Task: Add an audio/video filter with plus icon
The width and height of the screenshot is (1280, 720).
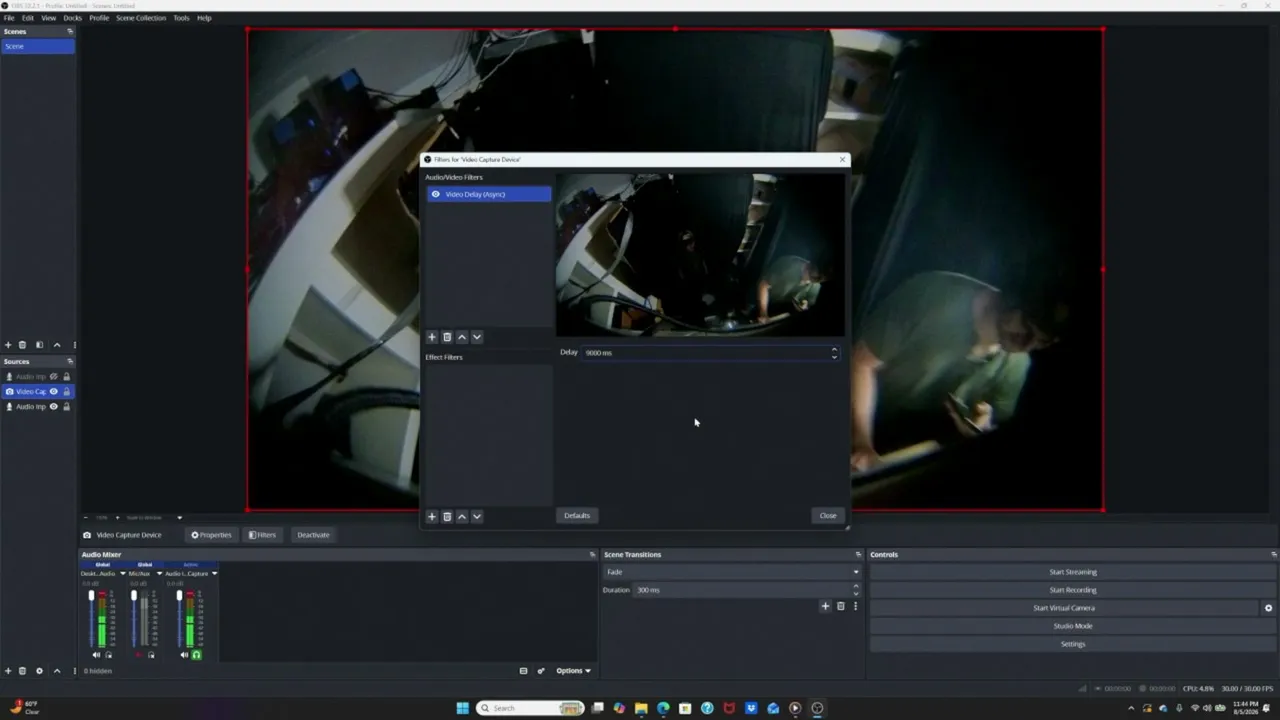Action: point(432,337)
